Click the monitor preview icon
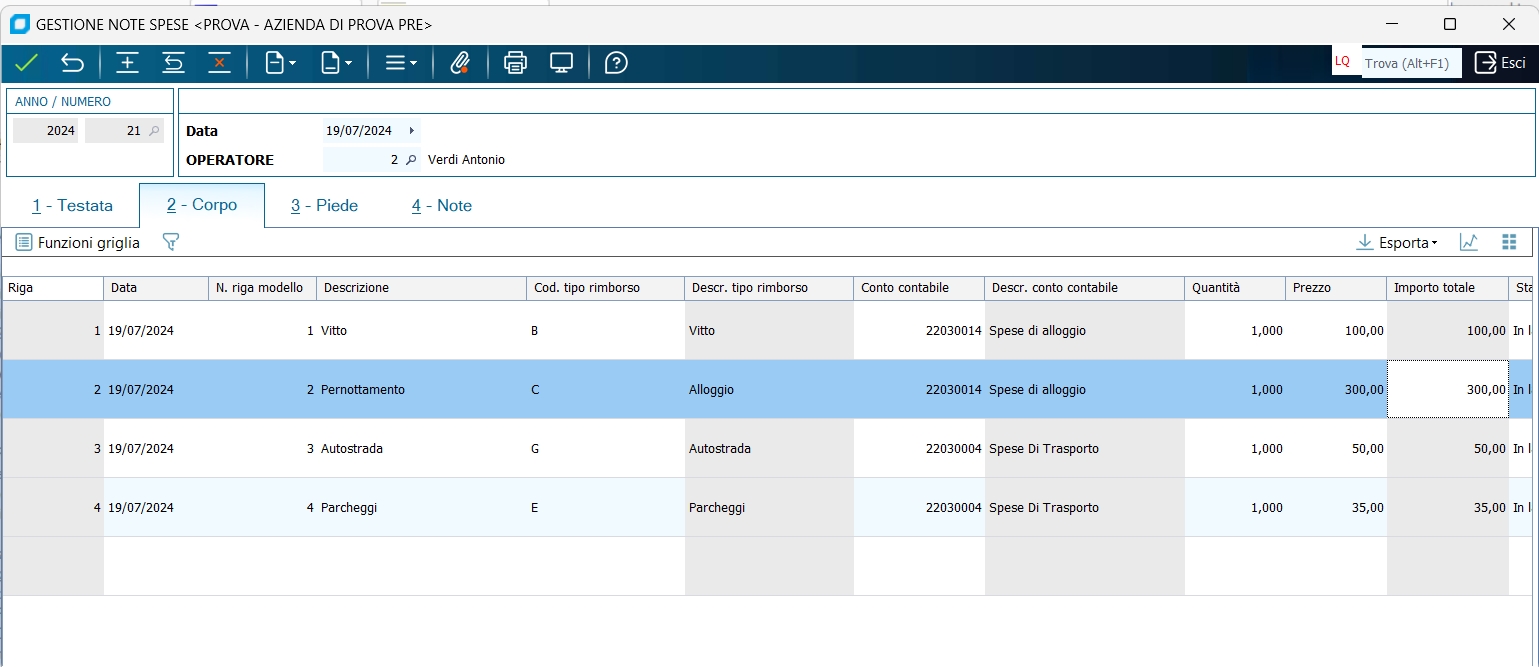Screen dimensions: 1539x667 point(561,63)
